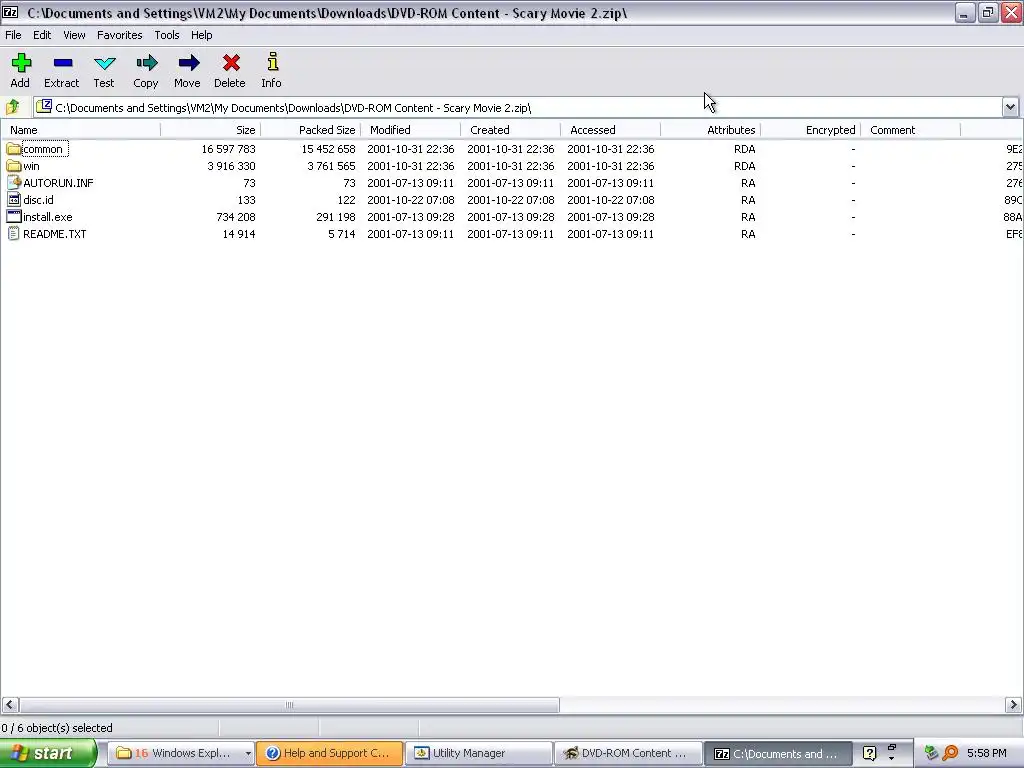Select the win folder name

tap(31, 166)
